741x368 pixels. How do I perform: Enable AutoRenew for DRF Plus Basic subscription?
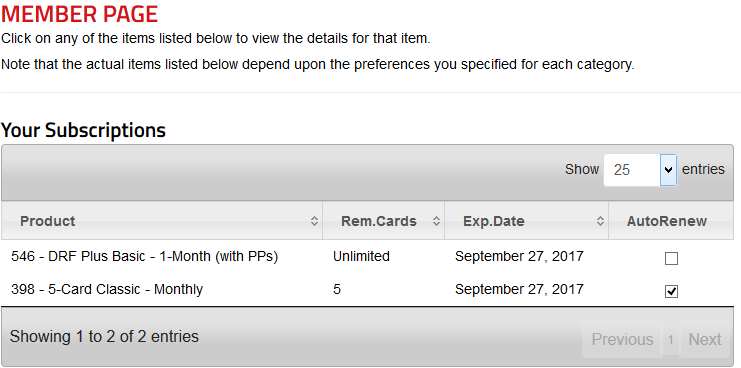(671, 258)
